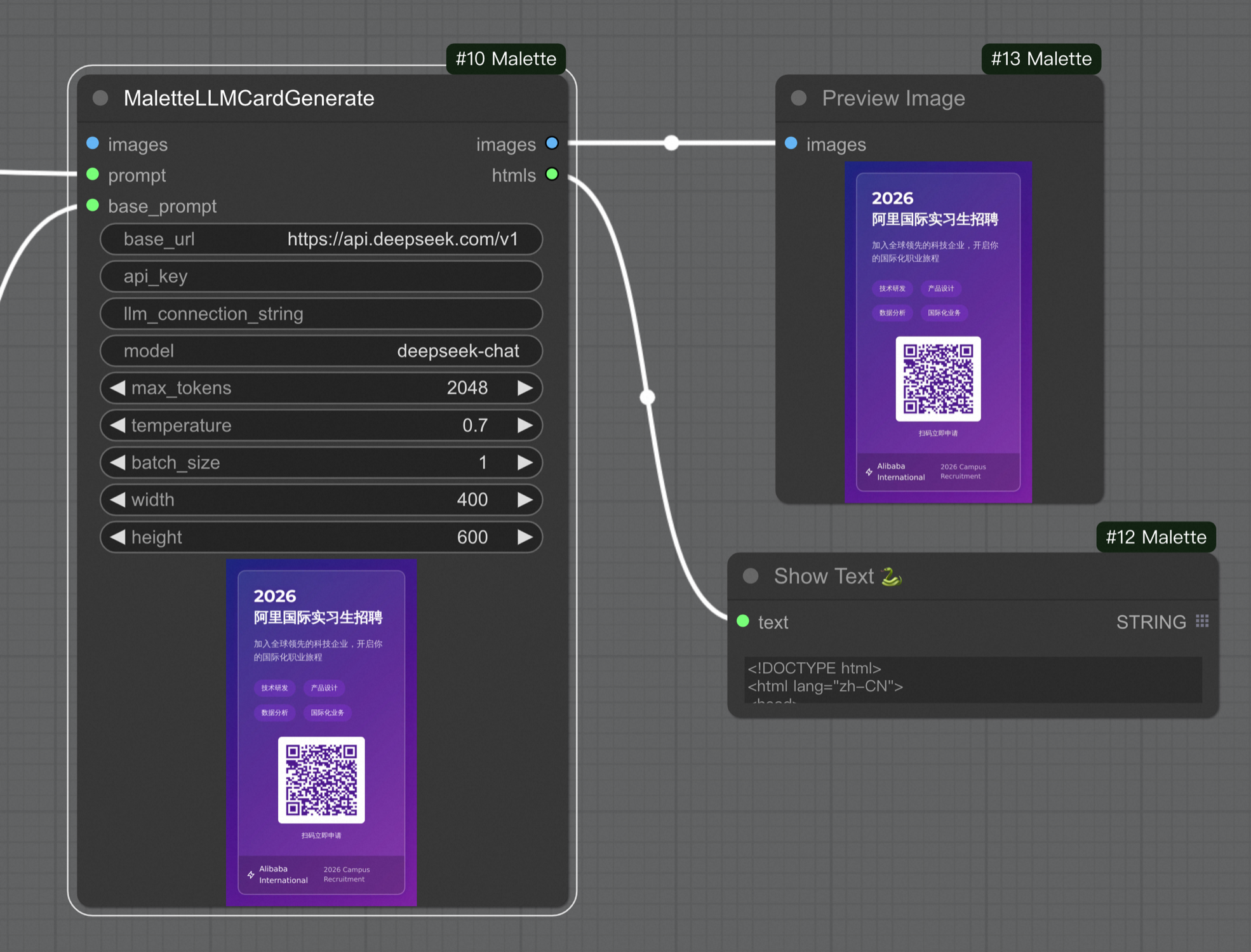The width and height of the screenshot is (1251, 952).
Task: Click the text input socket on Show Text
Action: point(743,621)
